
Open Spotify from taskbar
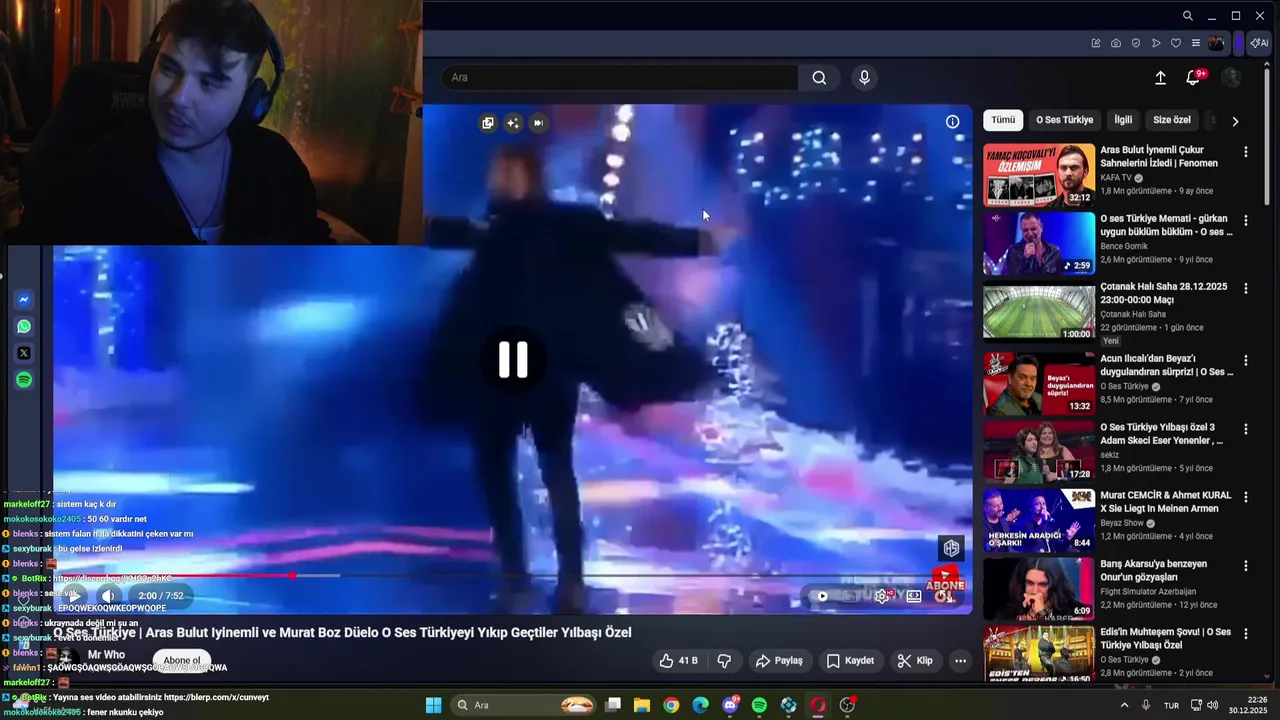click(x=759, y=705)
